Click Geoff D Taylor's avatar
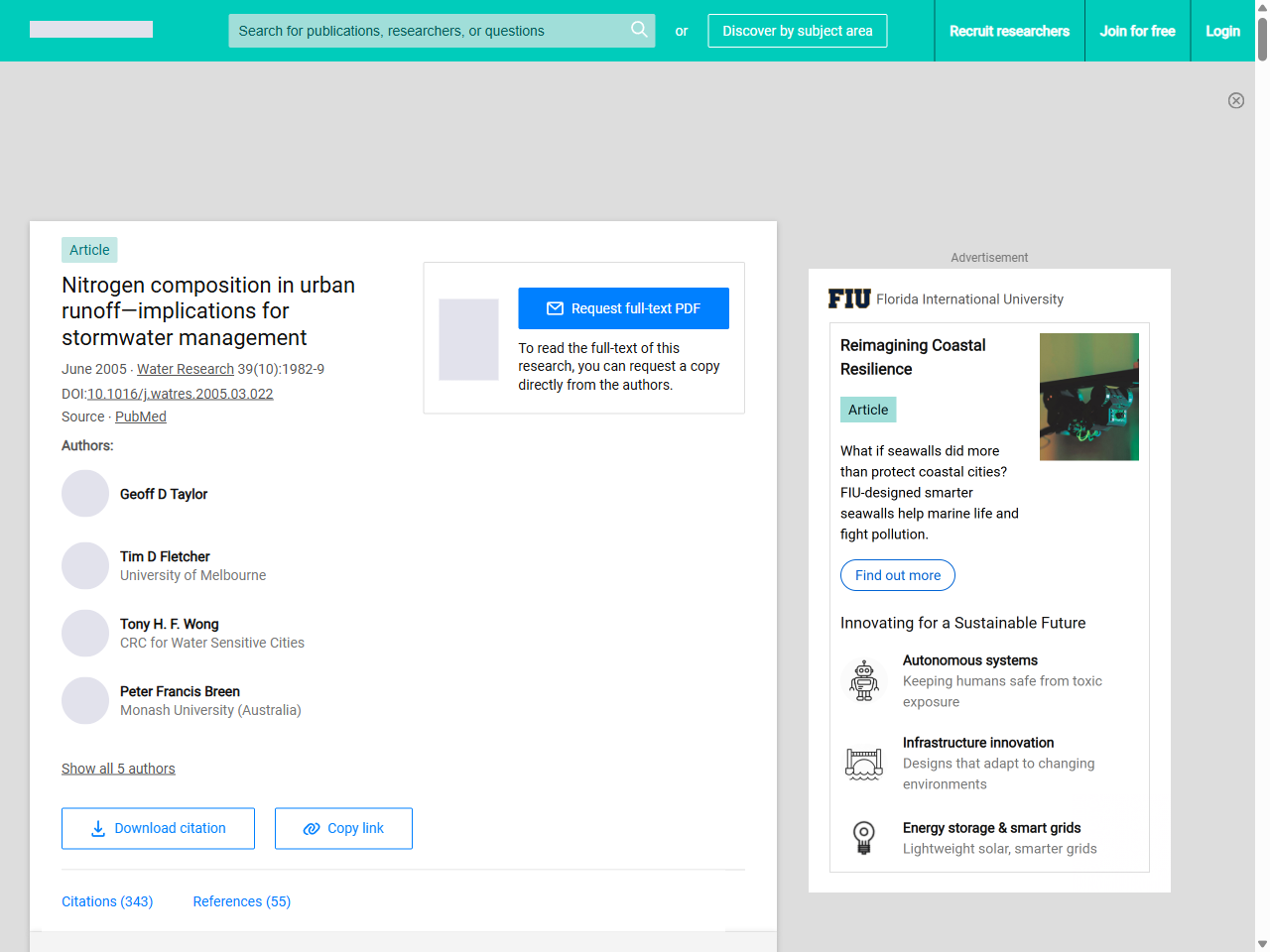 [x=85, y=494]
